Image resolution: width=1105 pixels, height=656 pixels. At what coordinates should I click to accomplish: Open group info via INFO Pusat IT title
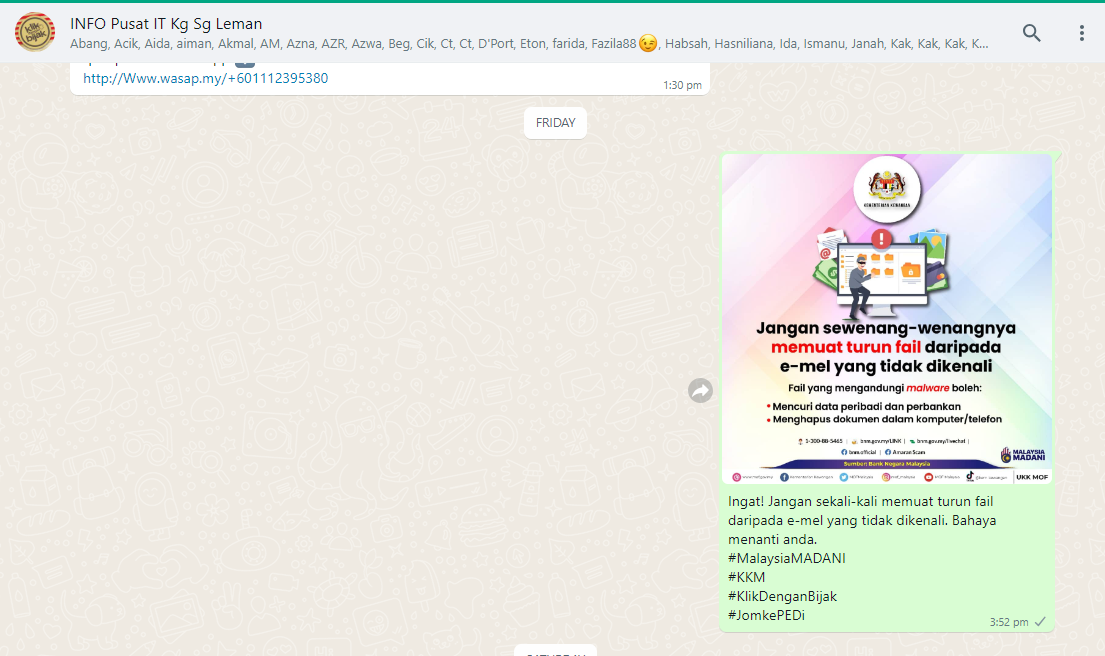point(166,23)
